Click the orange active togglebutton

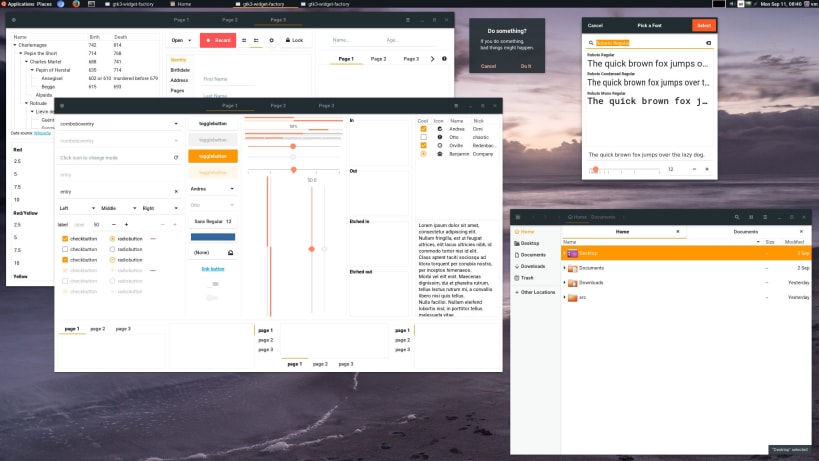tap(213, 156)
